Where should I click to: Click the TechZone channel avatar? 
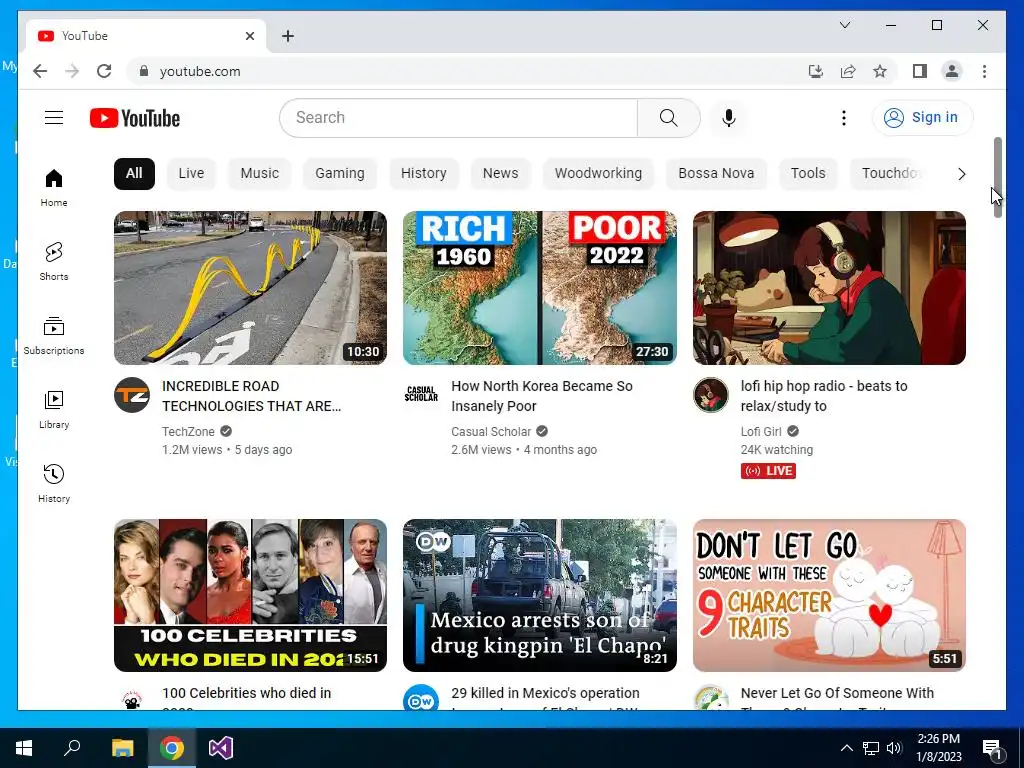pyautogui.click(x=132, y=395)
